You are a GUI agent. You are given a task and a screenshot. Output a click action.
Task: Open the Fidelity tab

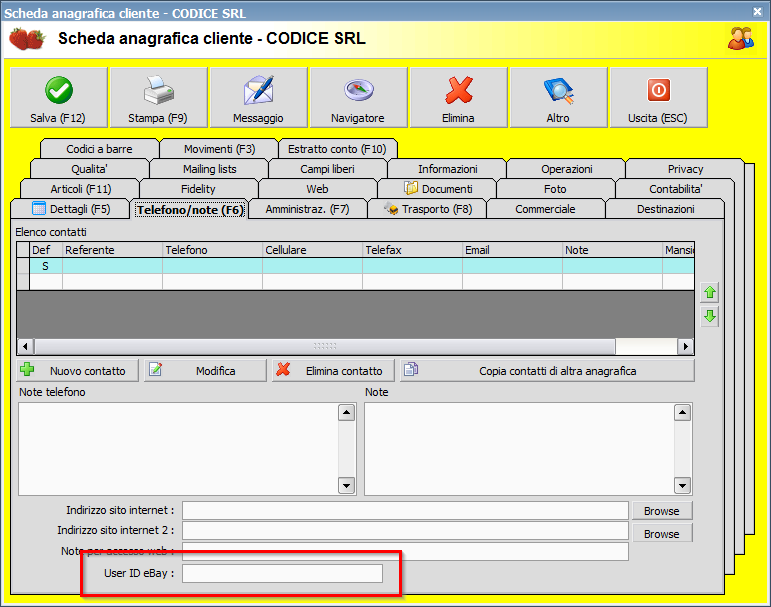click(198, 189)
